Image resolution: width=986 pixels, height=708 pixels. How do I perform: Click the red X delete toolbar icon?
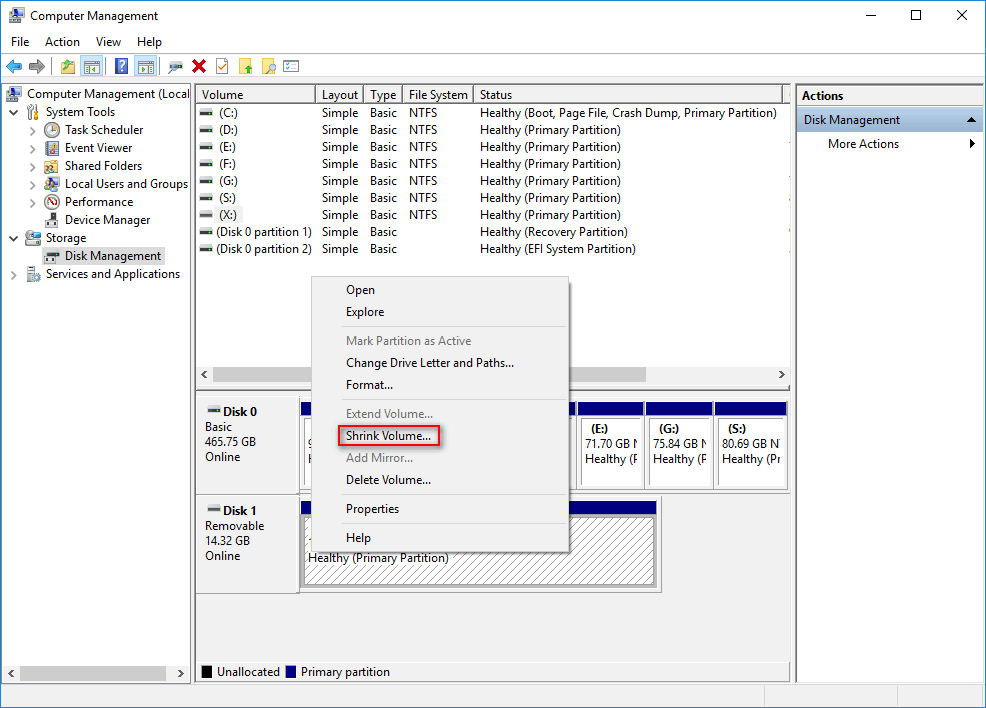[199, 66]
